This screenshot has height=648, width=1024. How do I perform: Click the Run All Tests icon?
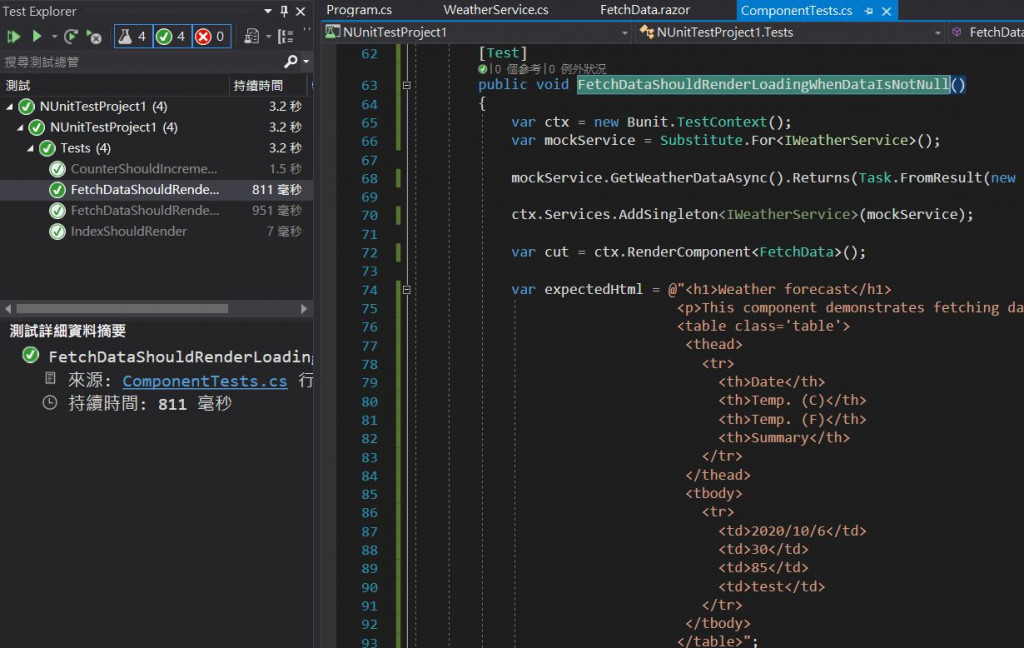(x=13, y=37)
